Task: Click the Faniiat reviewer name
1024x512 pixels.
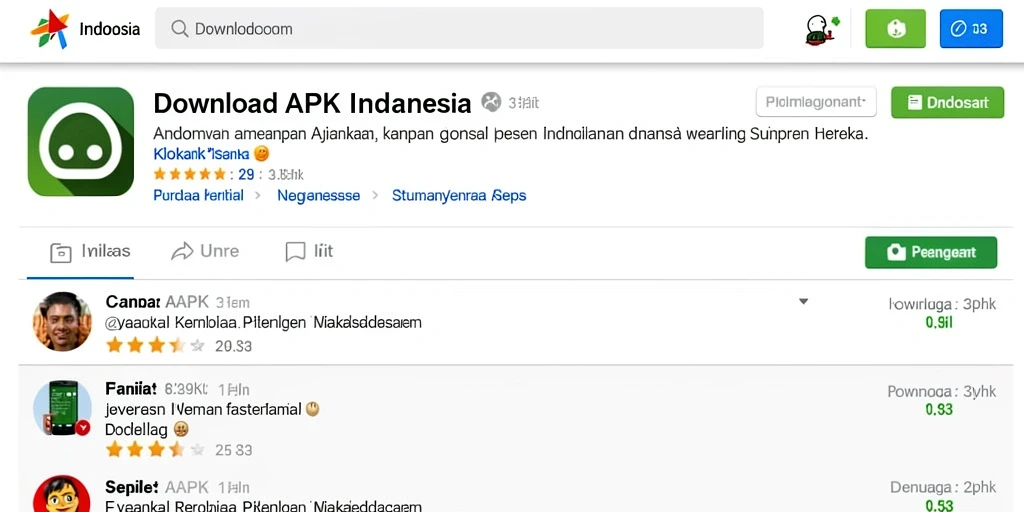Action: pyautogui.click(x=131, y=389)
